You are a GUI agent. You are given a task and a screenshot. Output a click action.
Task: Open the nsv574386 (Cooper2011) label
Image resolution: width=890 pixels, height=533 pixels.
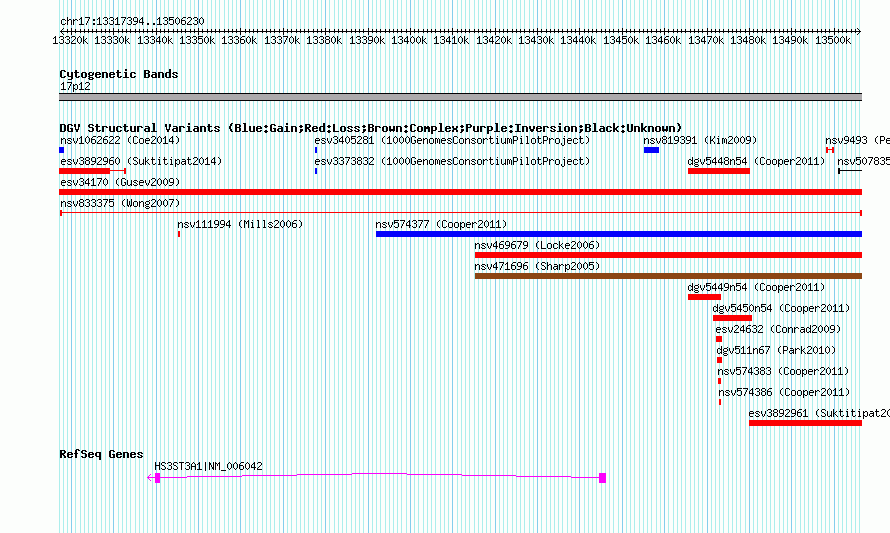pos(784,392)
